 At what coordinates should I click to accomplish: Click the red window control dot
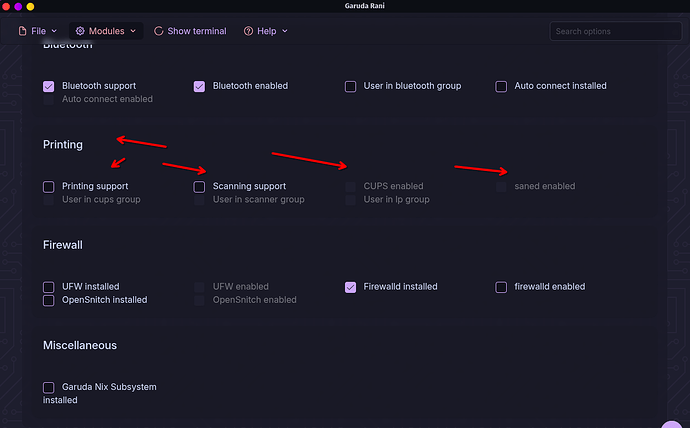6,6
